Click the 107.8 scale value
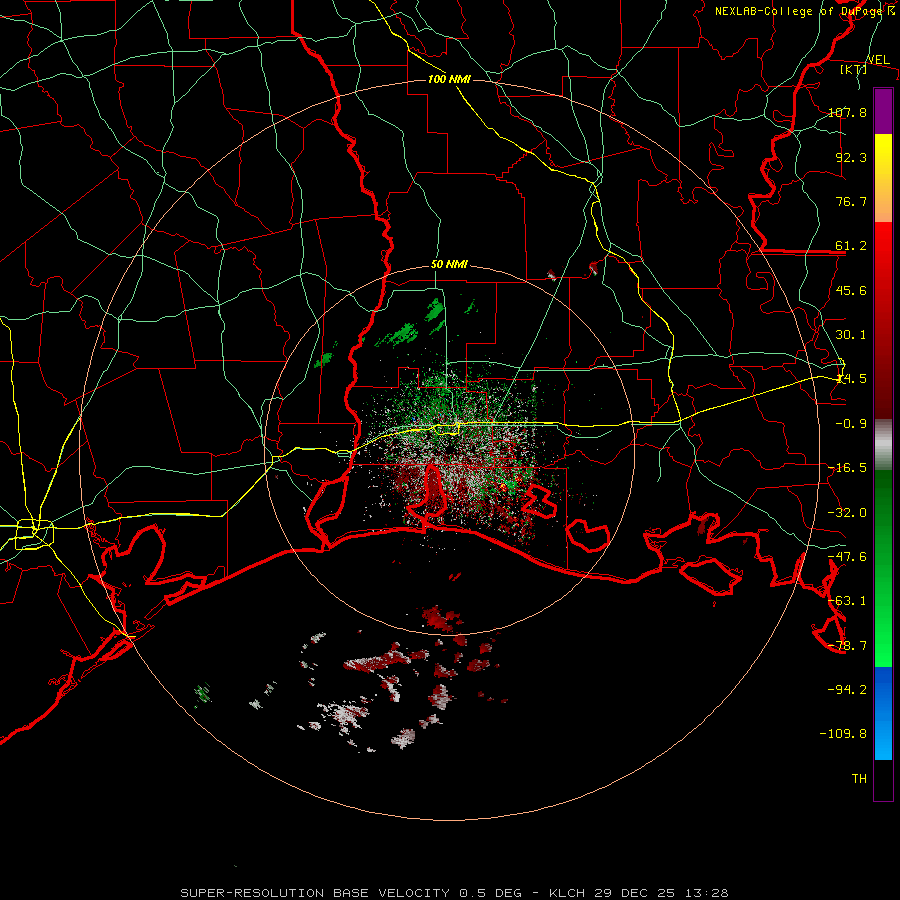Image resolution: width=900 pixels, height=900 pixels. point(847,112)
